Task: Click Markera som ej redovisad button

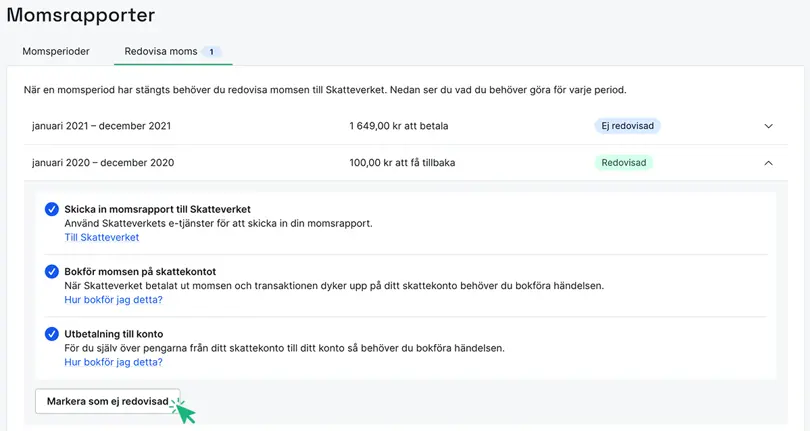Action: pos(107,401)
